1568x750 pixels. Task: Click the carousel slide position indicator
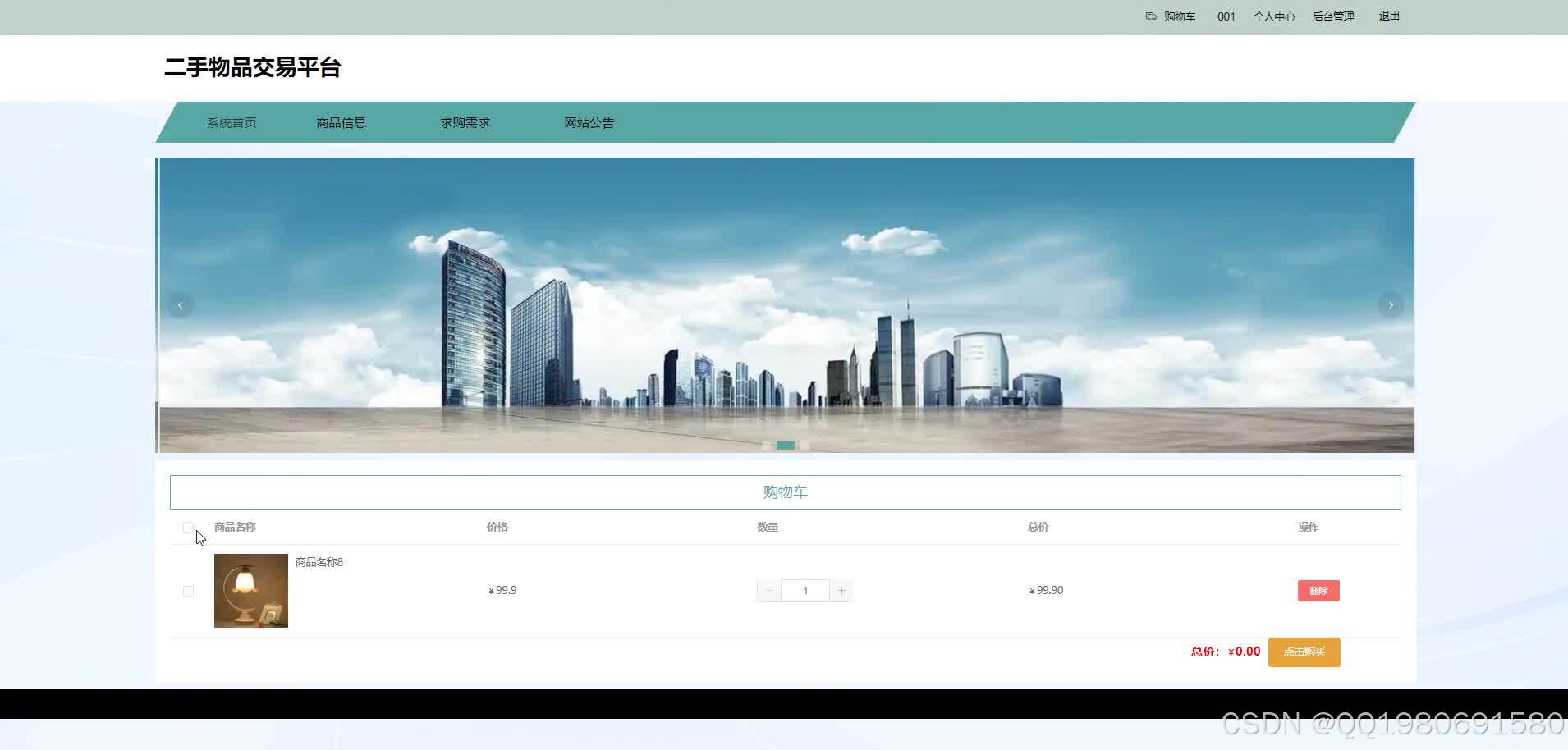tap(785, 446)
